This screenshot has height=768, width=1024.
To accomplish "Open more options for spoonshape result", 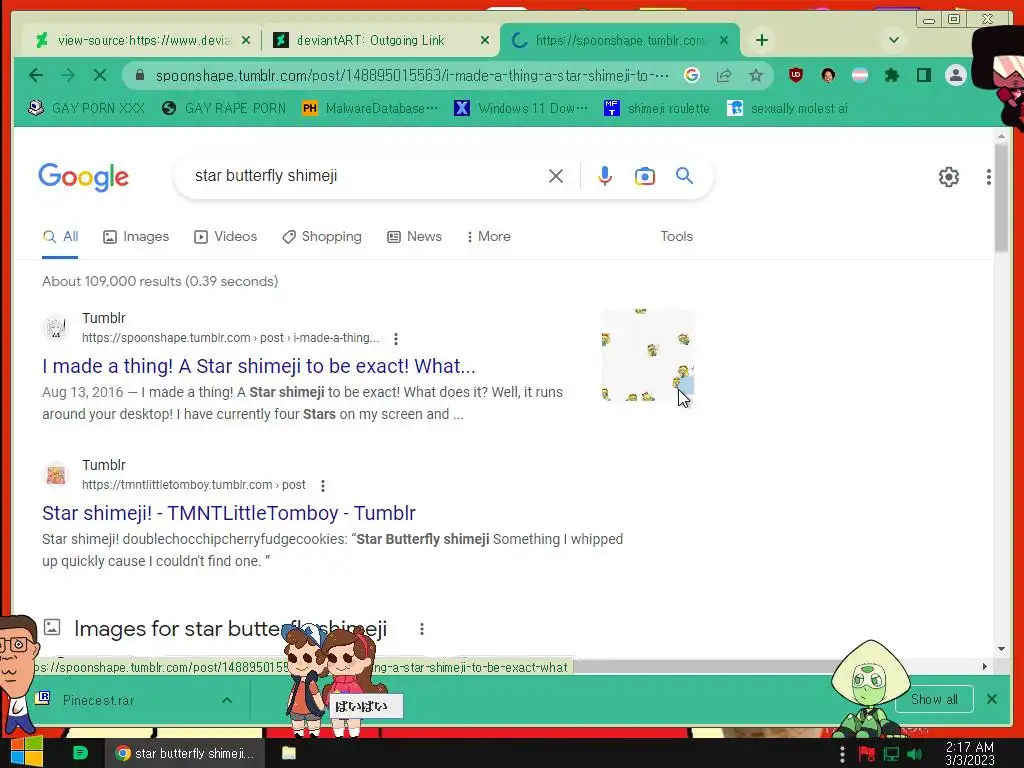I will 396,338.
